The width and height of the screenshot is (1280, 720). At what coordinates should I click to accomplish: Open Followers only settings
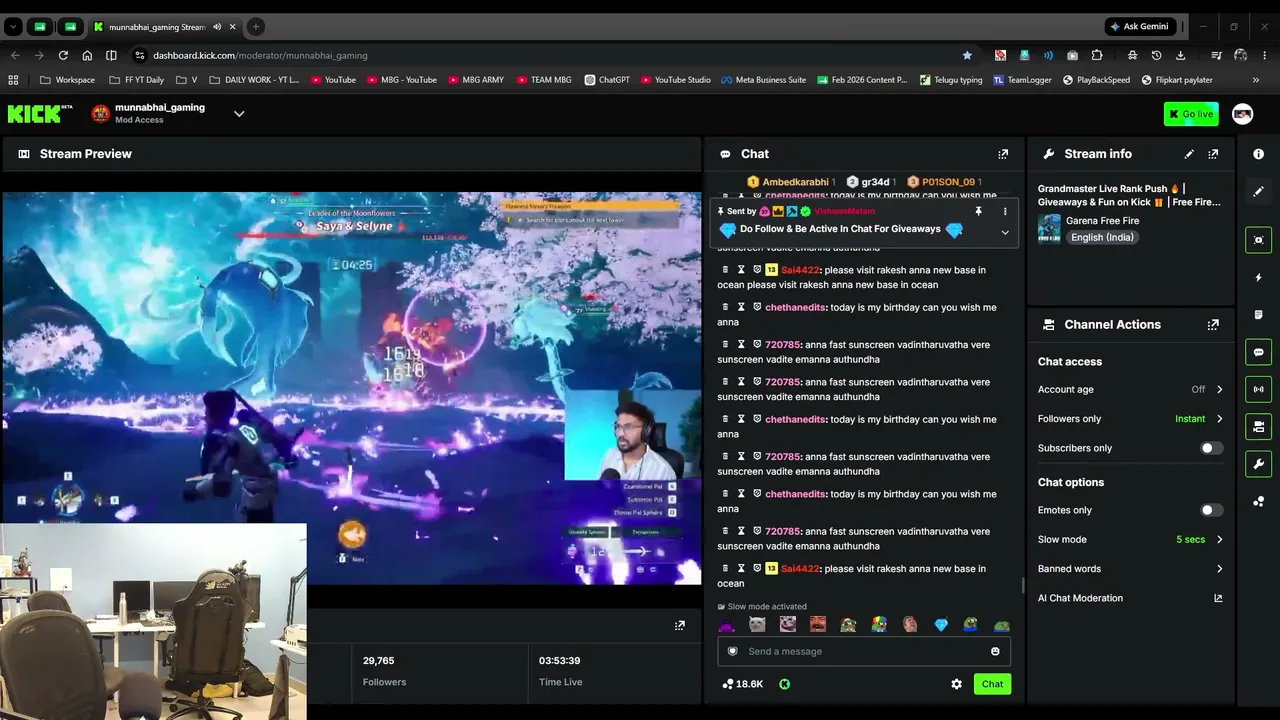(1130, 419)
